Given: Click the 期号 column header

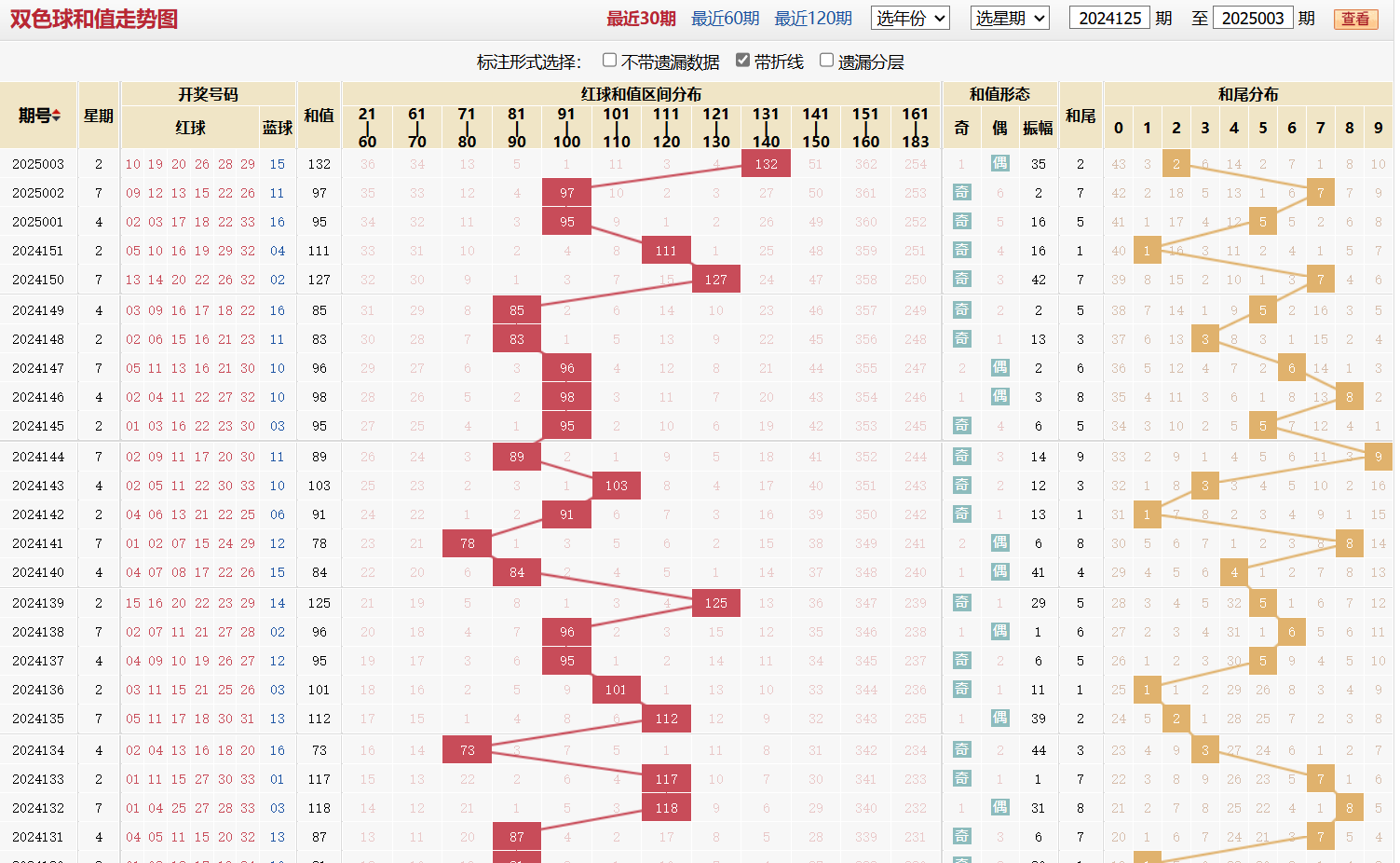Looking at the screenshot, I should click(38, 116).
